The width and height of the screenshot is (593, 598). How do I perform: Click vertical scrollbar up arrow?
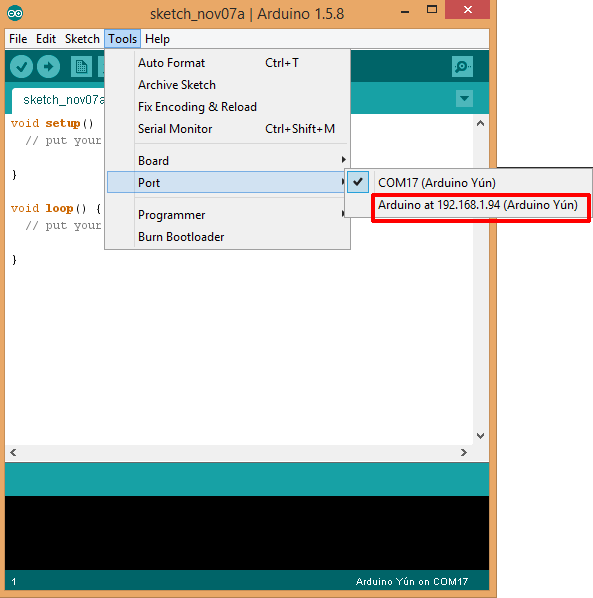481,123
